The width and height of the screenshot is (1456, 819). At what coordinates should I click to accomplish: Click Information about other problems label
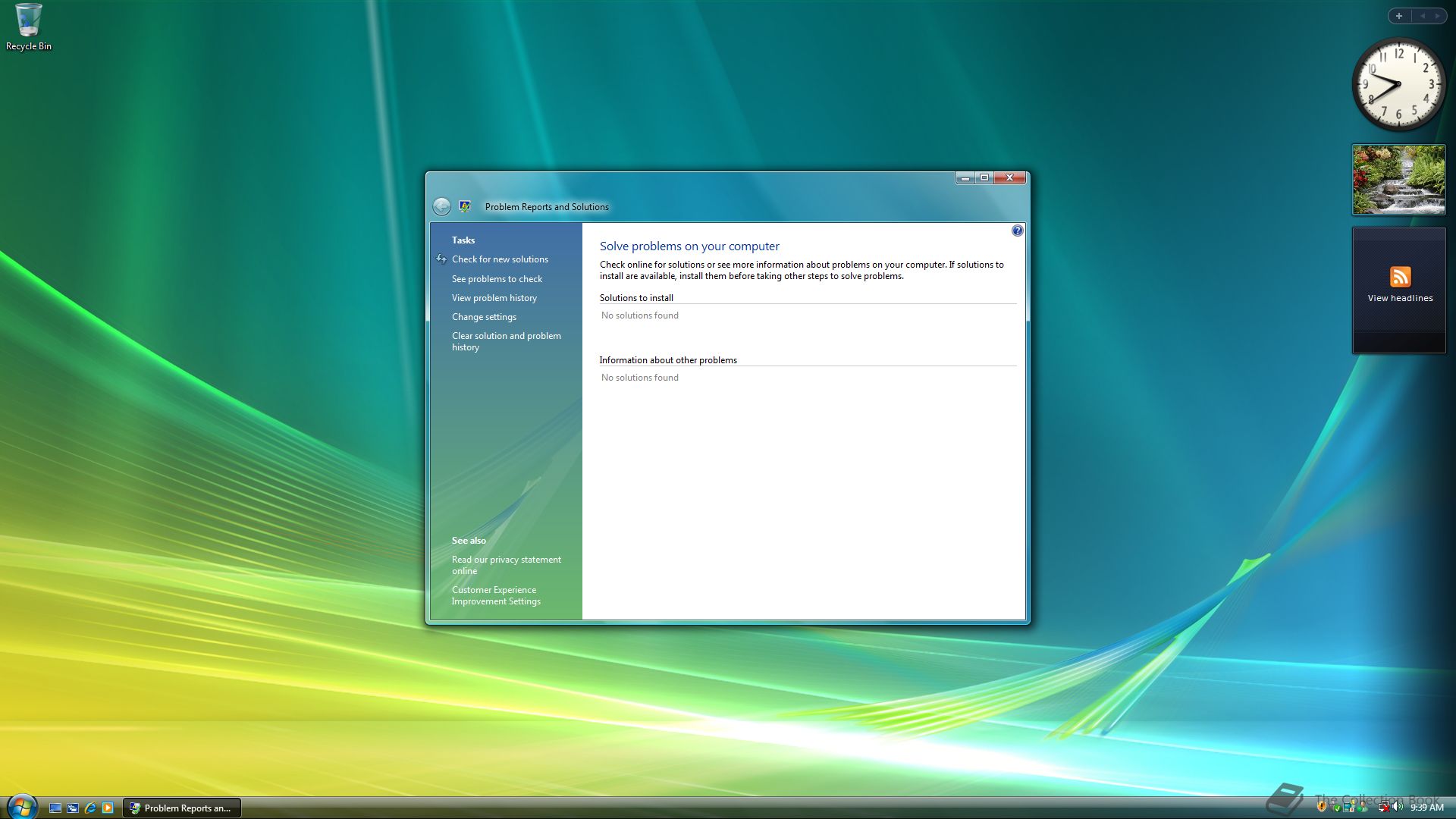coord(668,360)
